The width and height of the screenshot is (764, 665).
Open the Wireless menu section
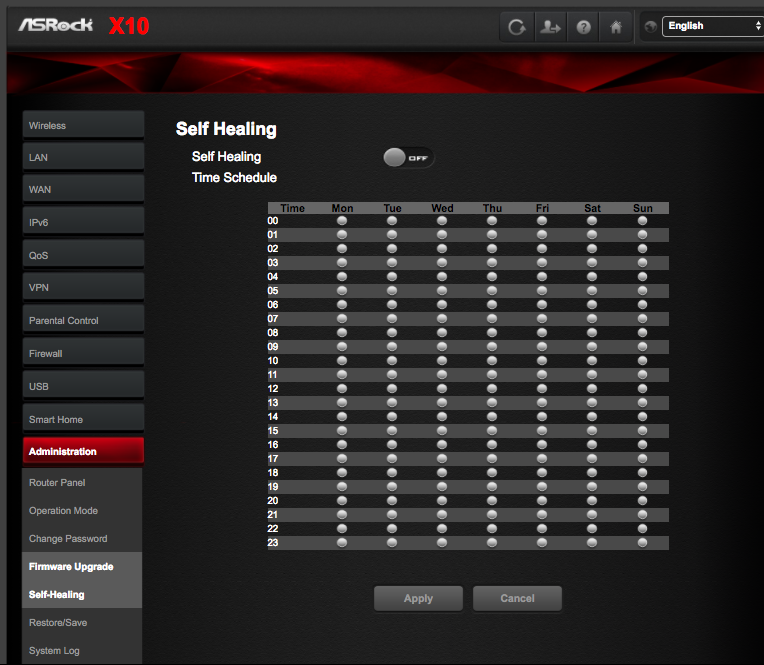83,125
